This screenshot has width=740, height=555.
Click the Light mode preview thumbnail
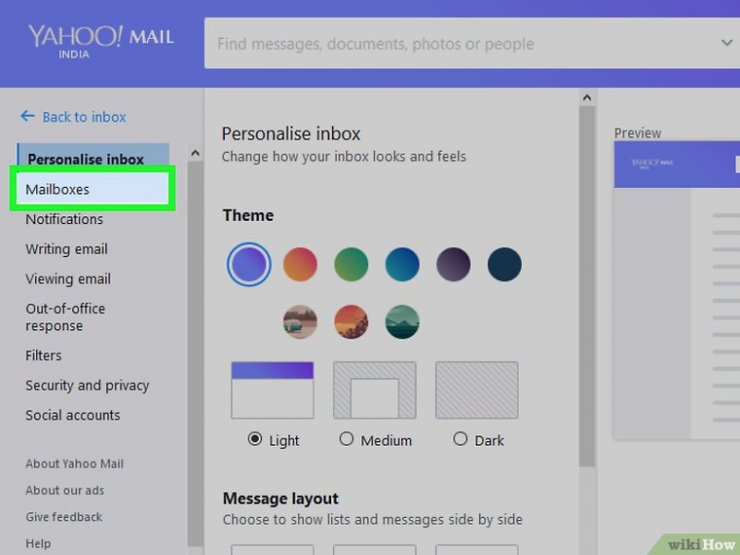pyautogui.click(x=272, y=390)
